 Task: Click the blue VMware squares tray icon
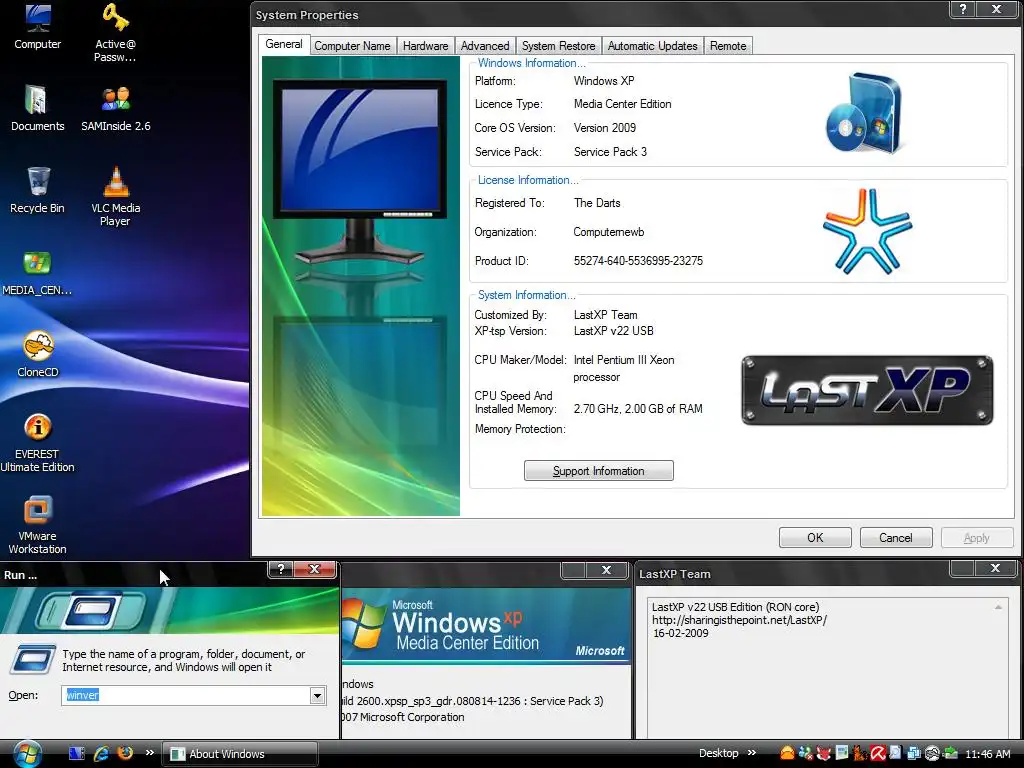pyautogui.click(x=914, y=753)
